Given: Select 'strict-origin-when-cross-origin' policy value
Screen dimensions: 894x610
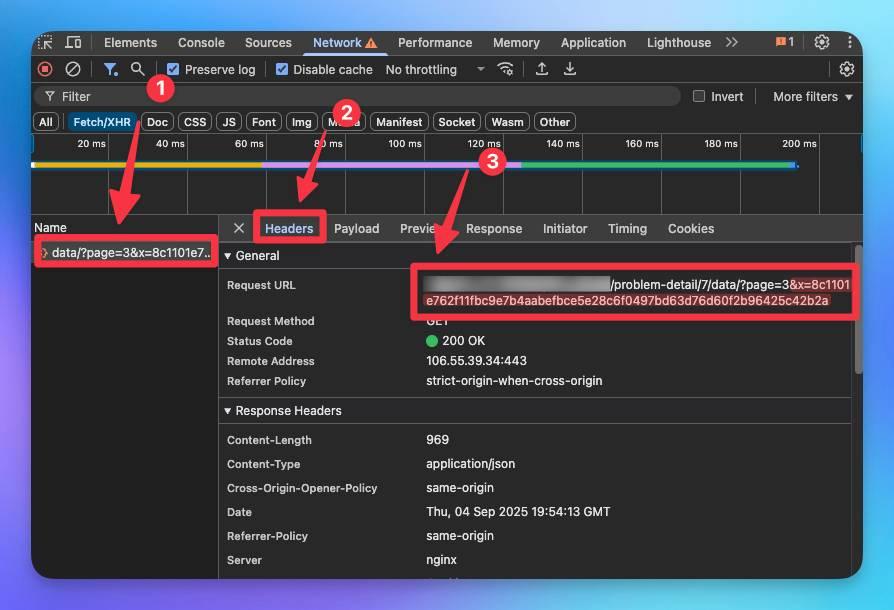Looking at the screenshot, I should (514, 381).
